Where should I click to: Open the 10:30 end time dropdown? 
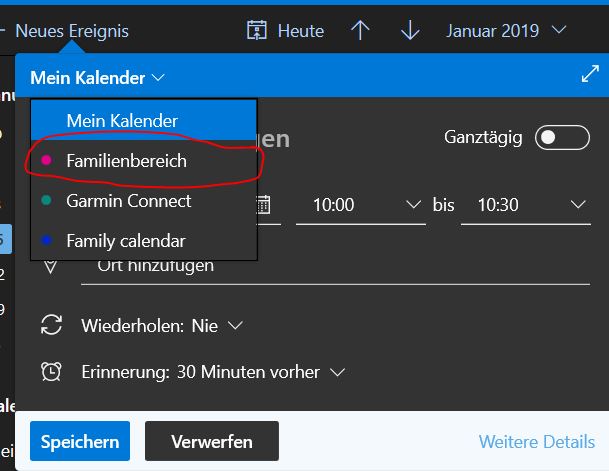(x=525, y=205)
